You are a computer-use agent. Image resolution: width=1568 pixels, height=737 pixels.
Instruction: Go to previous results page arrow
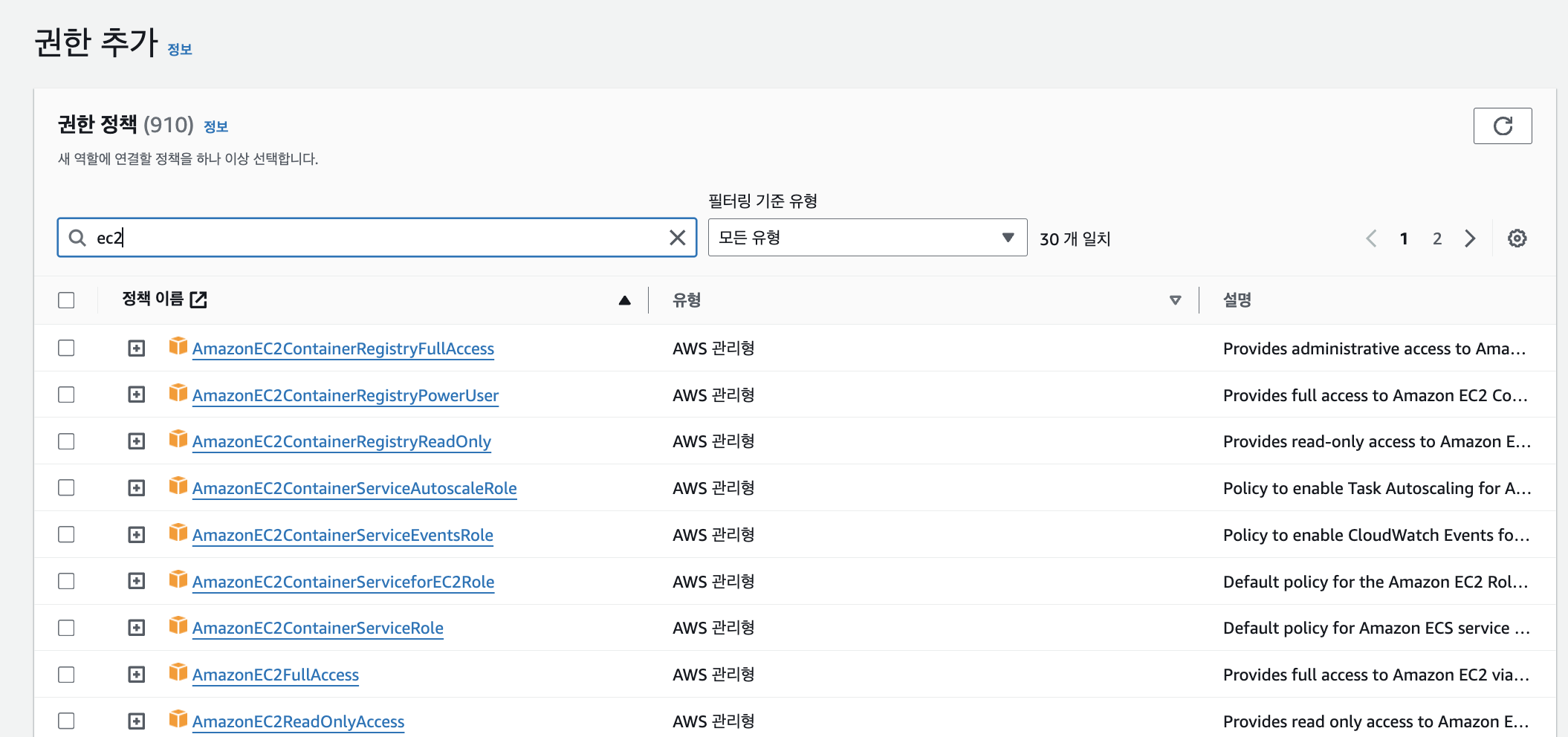pyautogui.click(x=1372, y=238)
